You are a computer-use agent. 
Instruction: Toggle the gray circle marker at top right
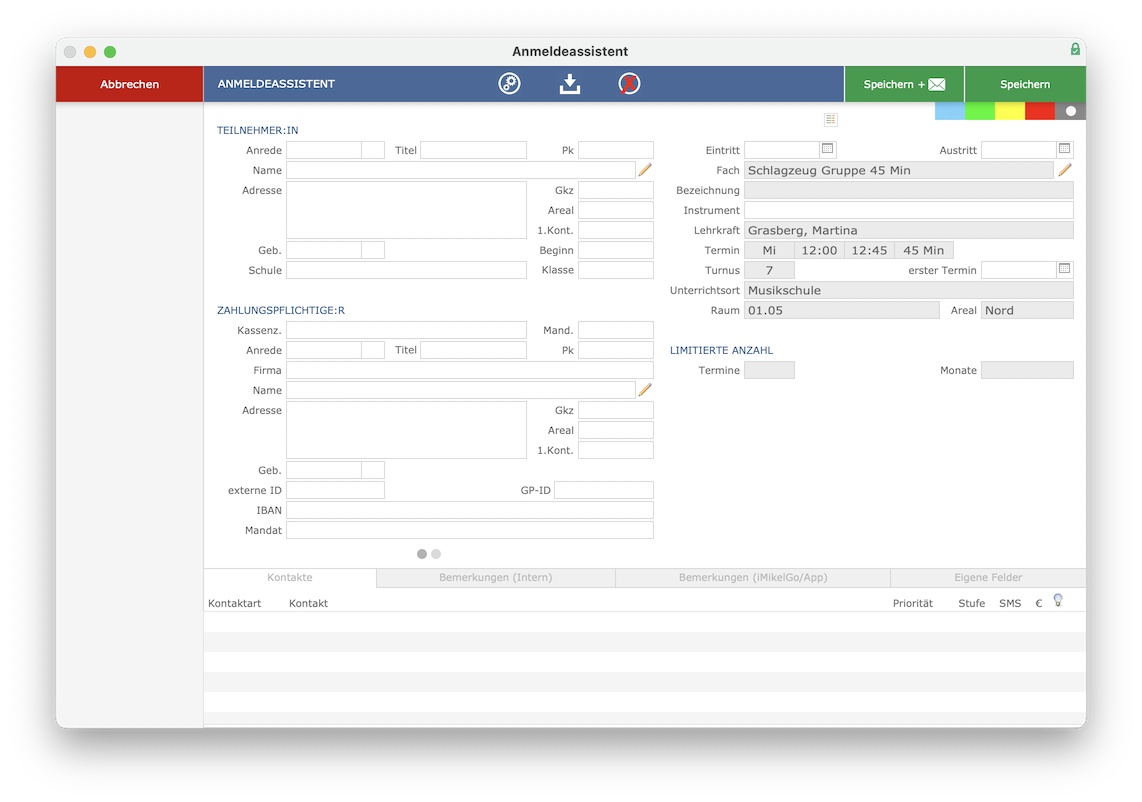pyautogui.click(x=1071, y=111)
